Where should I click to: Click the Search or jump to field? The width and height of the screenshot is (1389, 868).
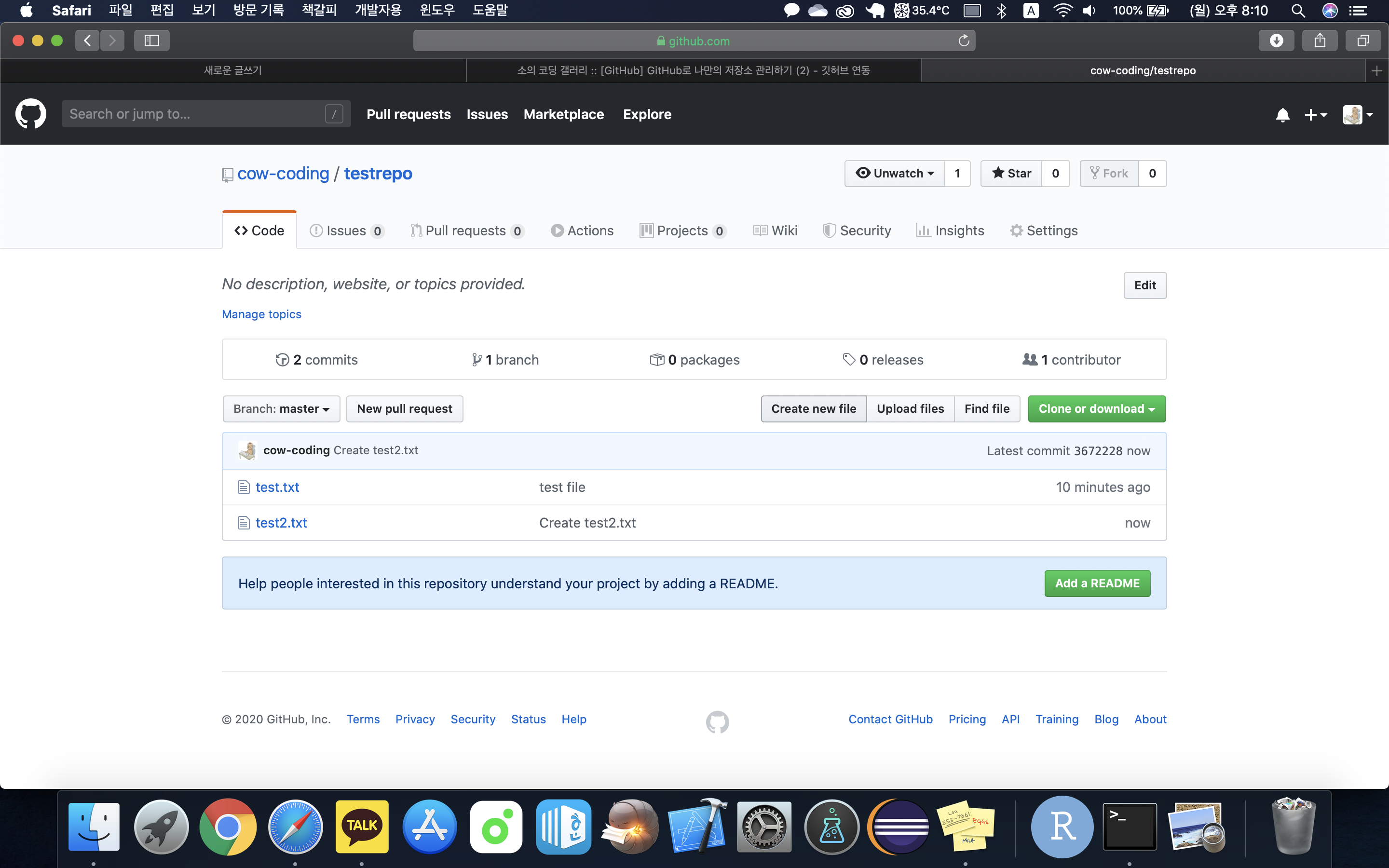[x=195, y=114]
